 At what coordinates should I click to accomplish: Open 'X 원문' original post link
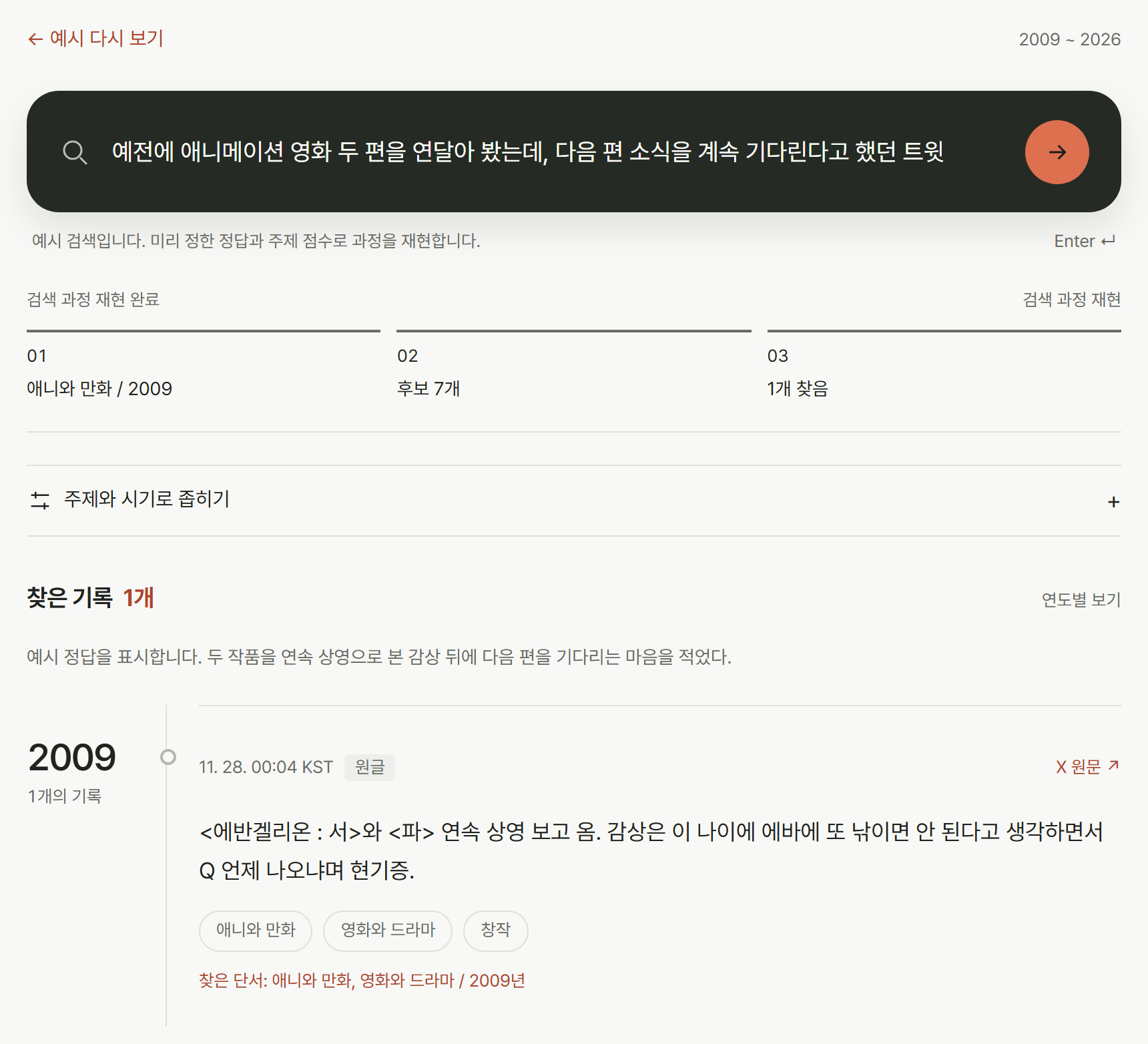(x=1087, y=766)
